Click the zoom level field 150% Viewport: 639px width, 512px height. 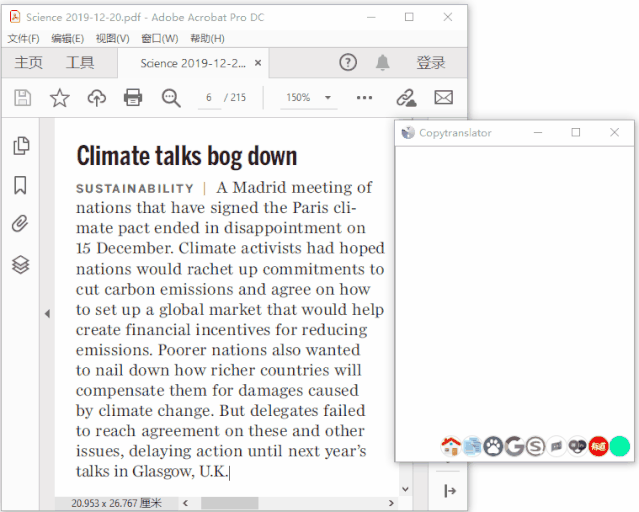point(298,98)
